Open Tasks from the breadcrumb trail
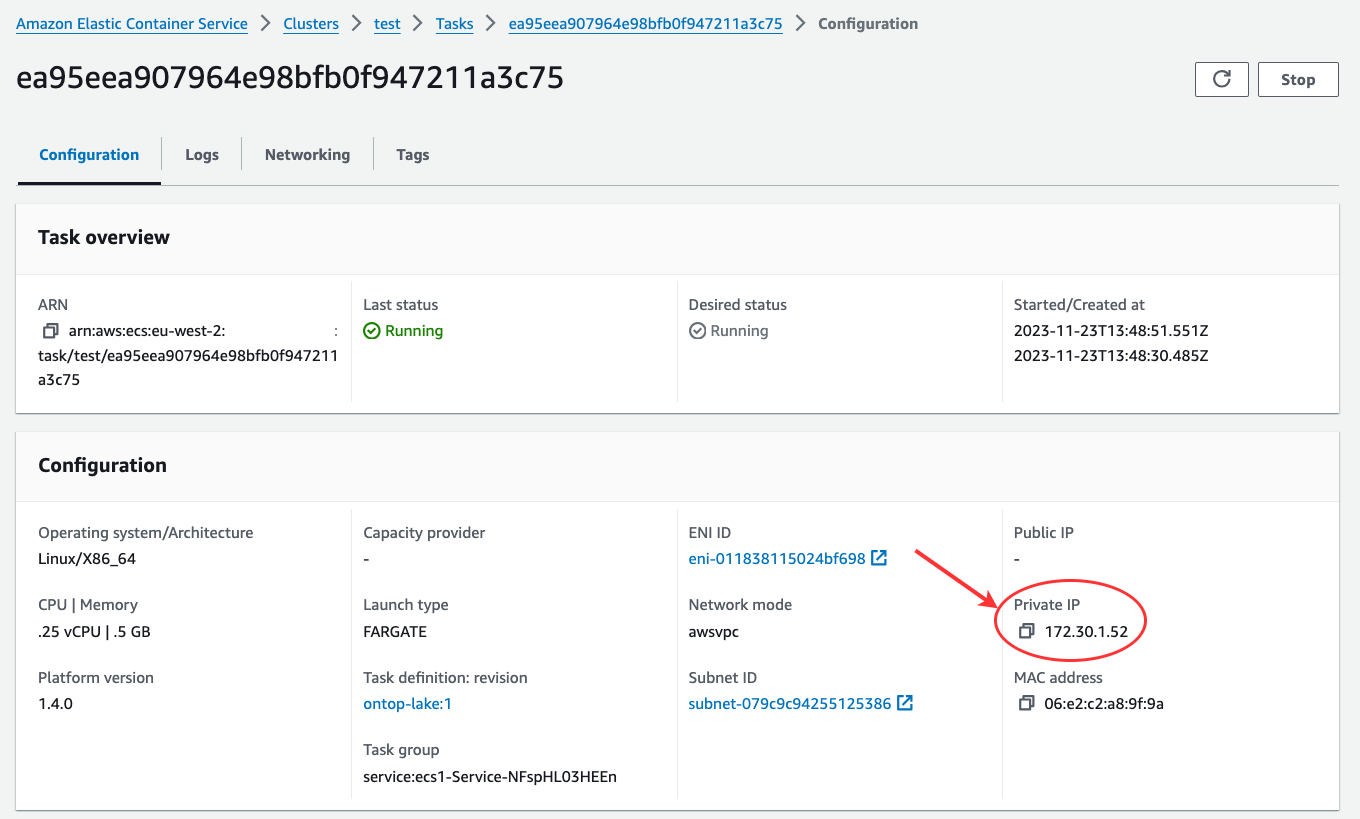The width and height of the screenshot is (1360, 819). [454, 23]
